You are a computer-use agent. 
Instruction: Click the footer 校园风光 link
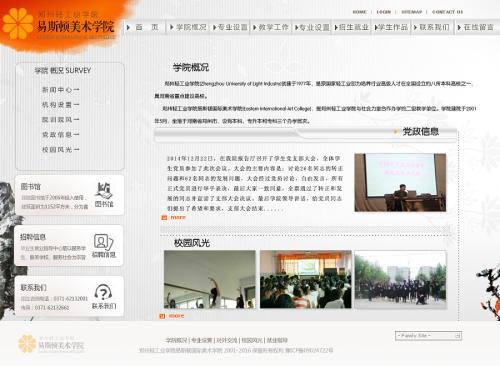(x=252, y=340)
